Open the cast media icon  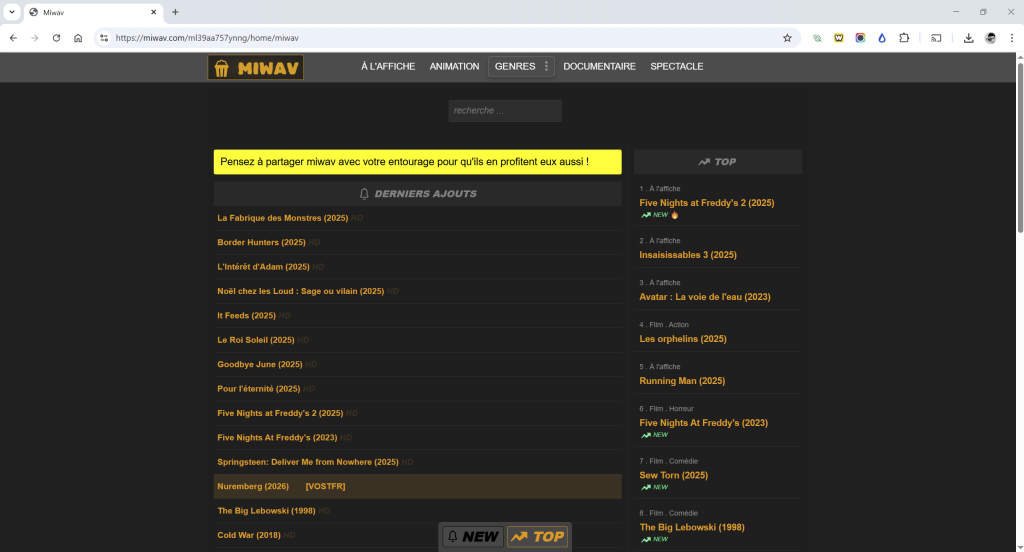[x=937, y=38]
